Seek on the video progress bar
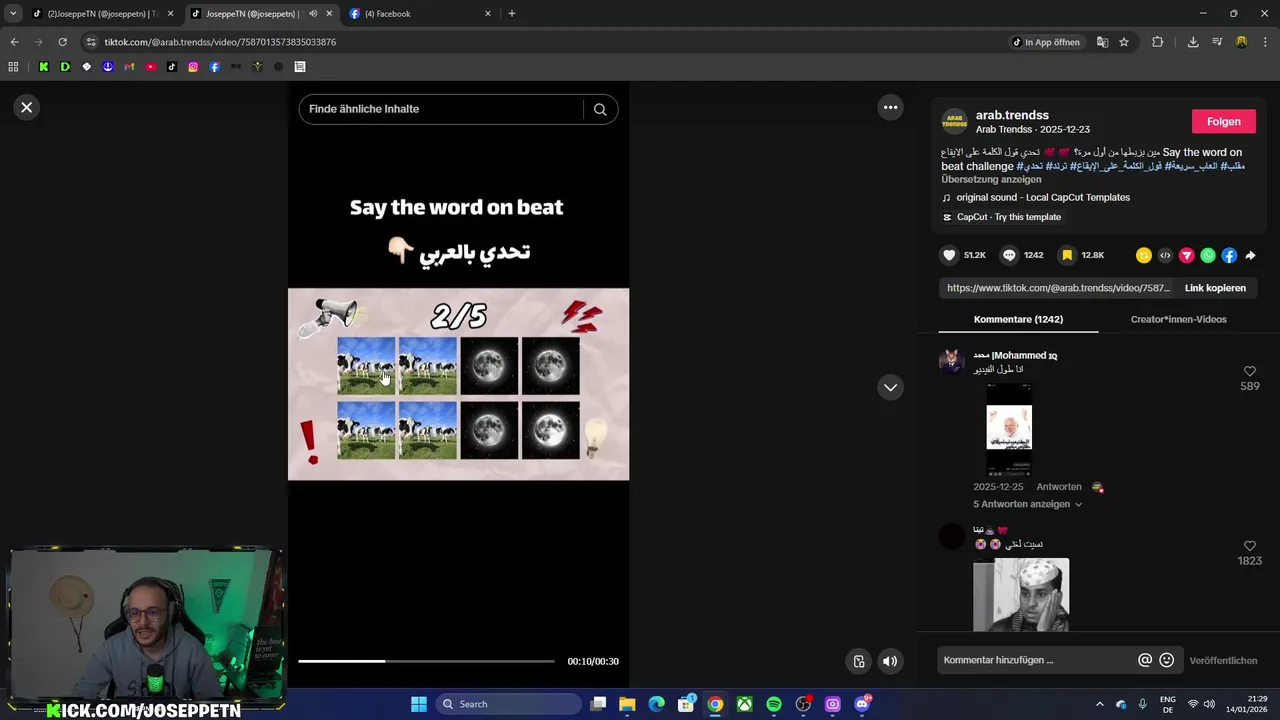 pos(426,661)
